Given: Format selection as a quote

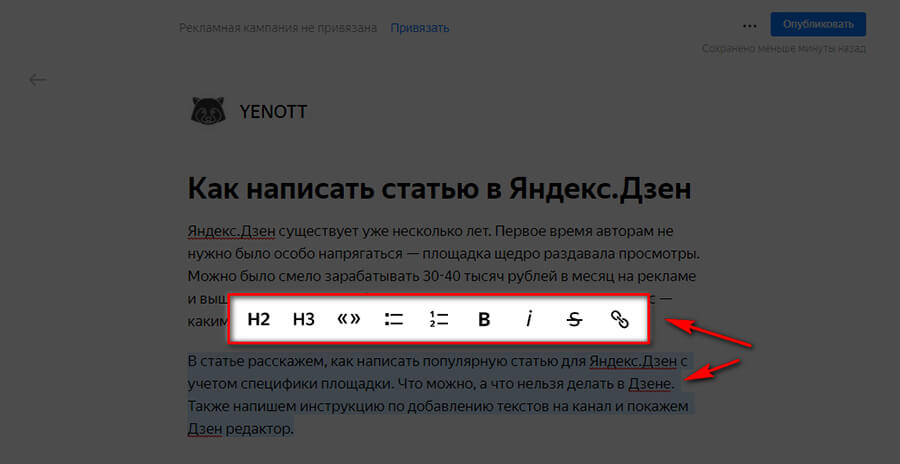Looking at the screenshot, I should [348, 320].
